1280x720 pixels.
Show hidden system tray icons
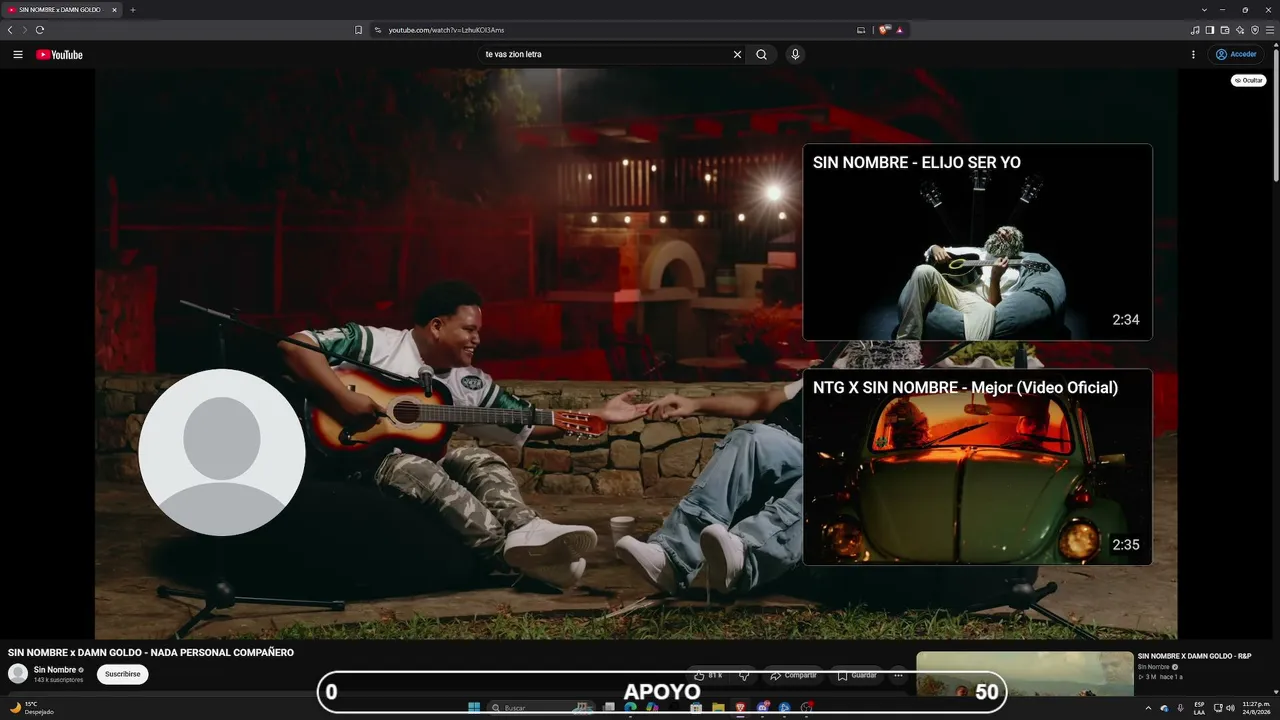pos(1148,708)
